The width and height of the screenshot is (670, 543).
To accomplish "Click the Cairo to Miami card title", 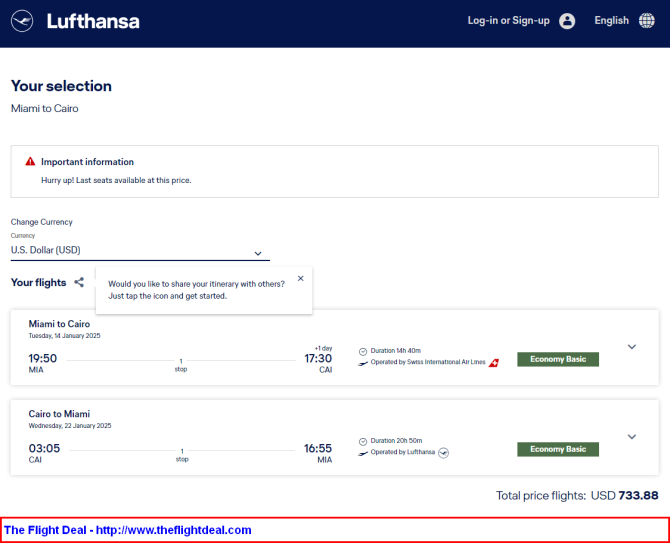I will (59, 414).
